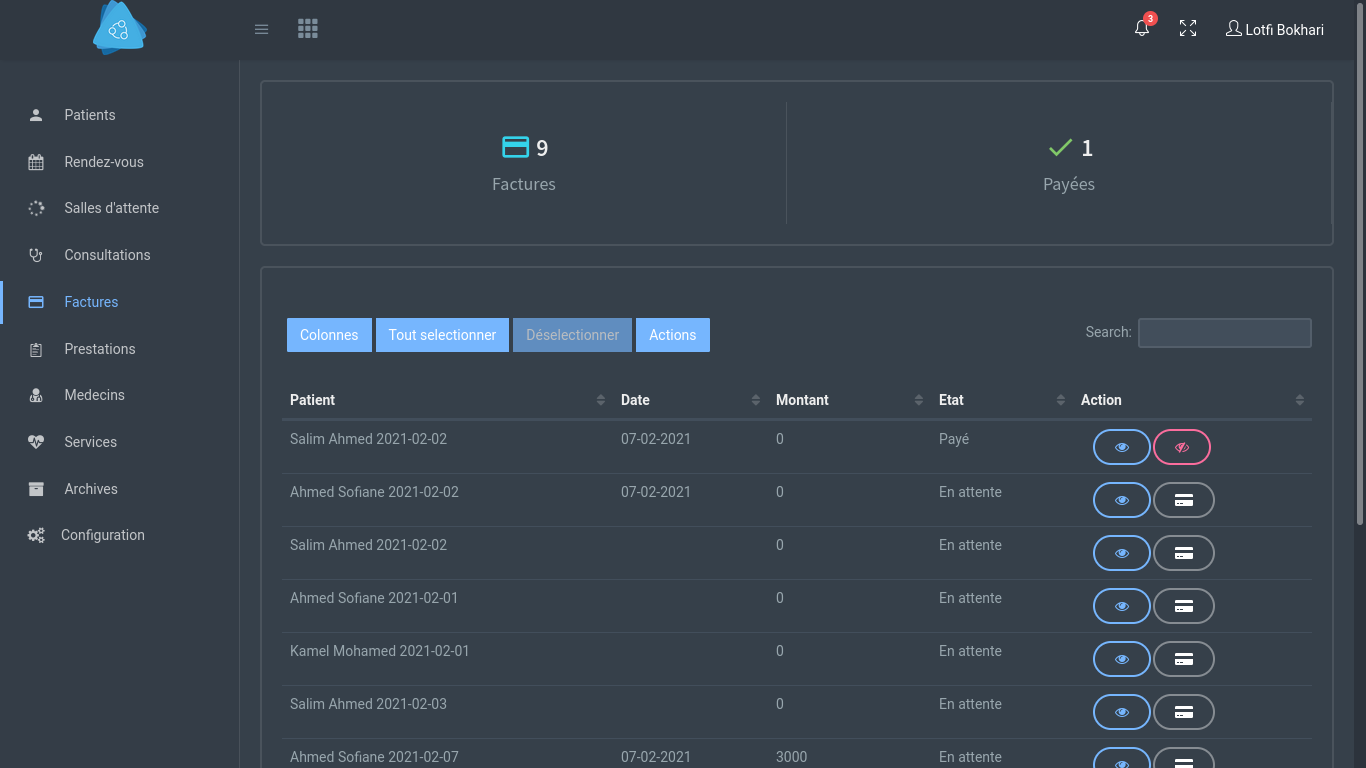The width and height of the screenshot is (1366, 768).
Task: Click the Configuration gears icon
Action: click(x=36, y=535)
